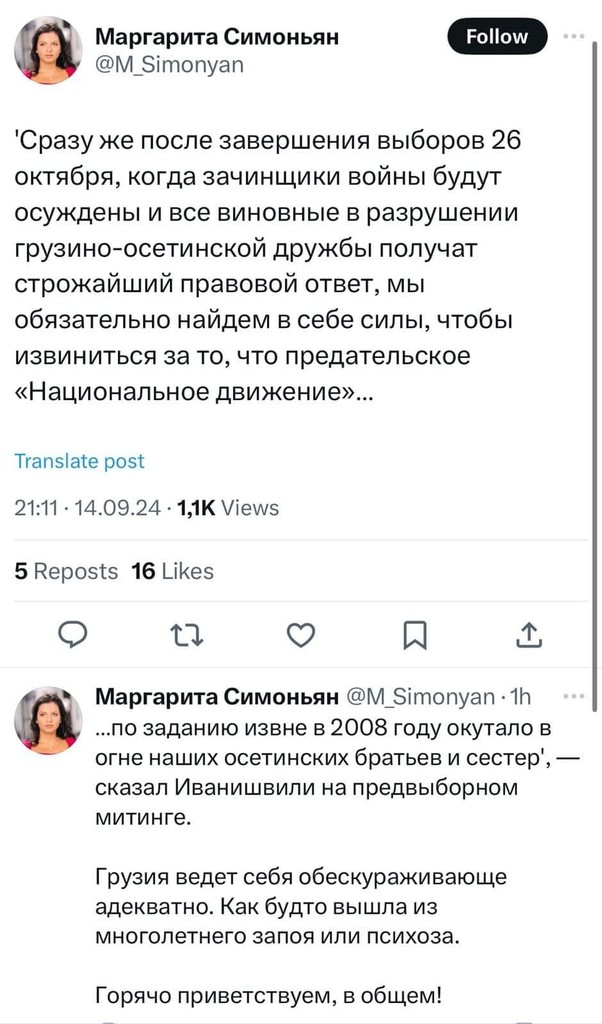View the list of 16 Likes
The image size is (602, 1024).
tap(173, 571)
